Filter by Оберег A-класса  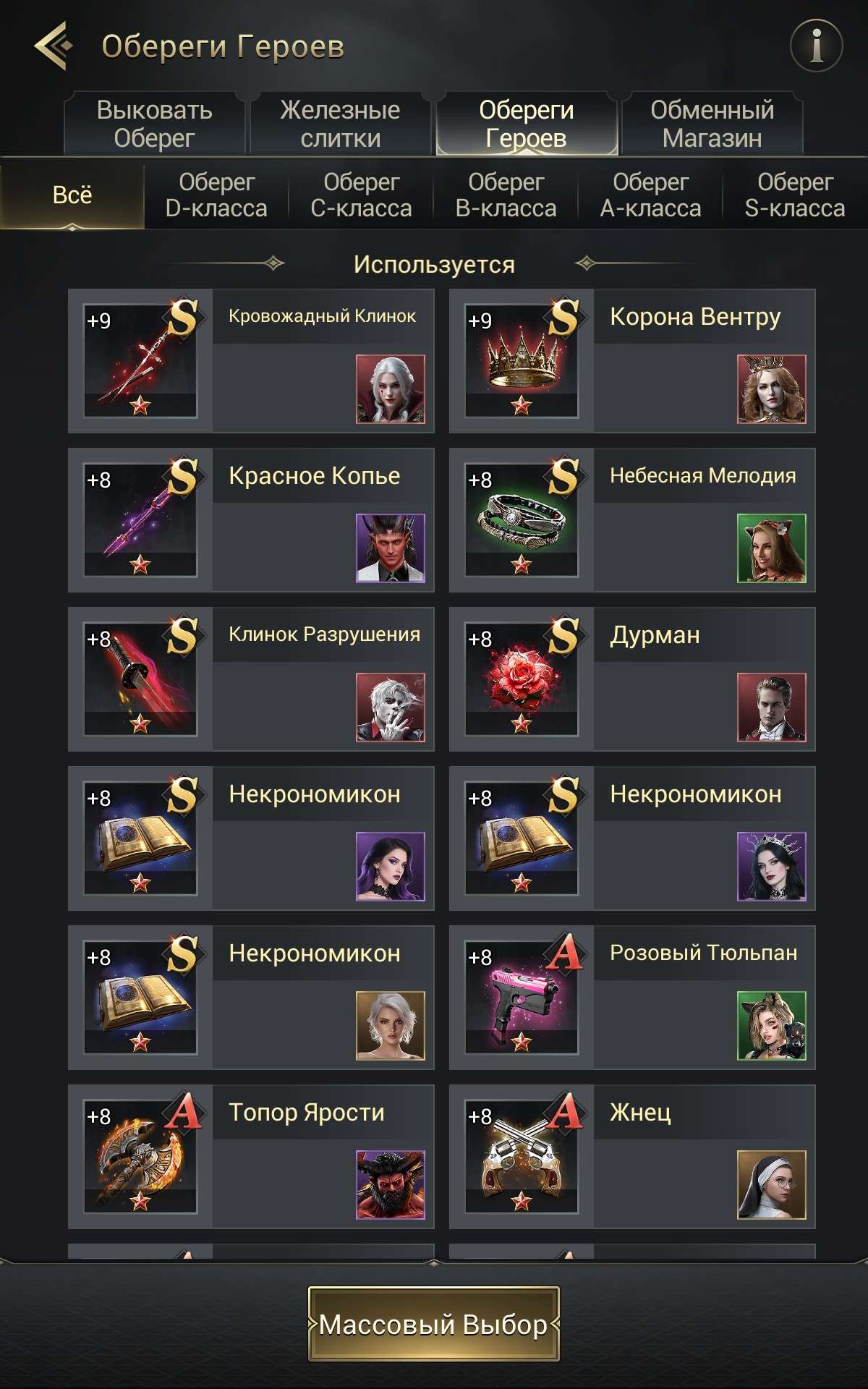650,195
